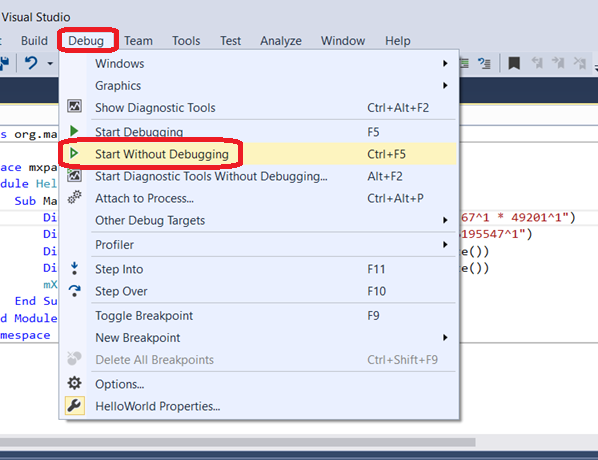Click the Delete All Breakpoints icon
598x460 pixels.
(x=74, y=359)
